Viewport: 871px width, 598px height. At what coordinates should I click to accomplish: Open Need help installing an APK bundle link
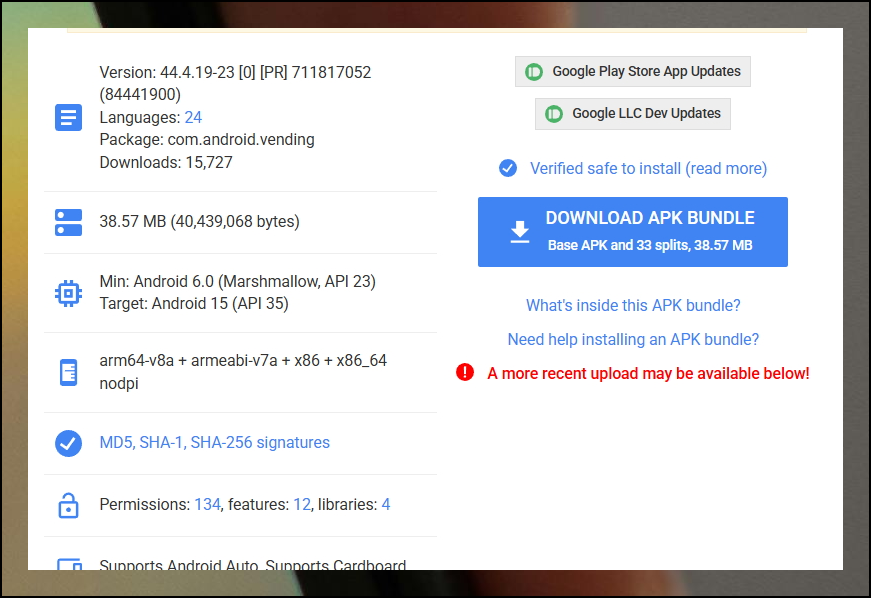pyautogui.click(x=633, y=339)
